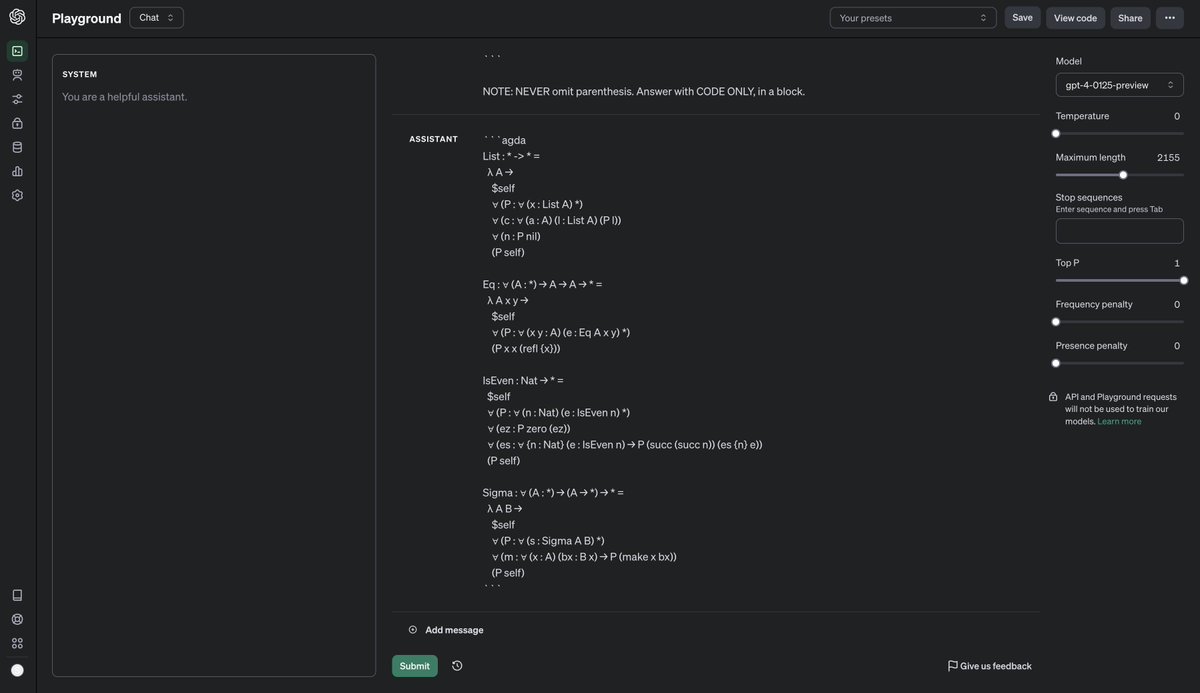Click the View code button
This screenshot has height=693, width=1200.
(x=1075, y=18)
